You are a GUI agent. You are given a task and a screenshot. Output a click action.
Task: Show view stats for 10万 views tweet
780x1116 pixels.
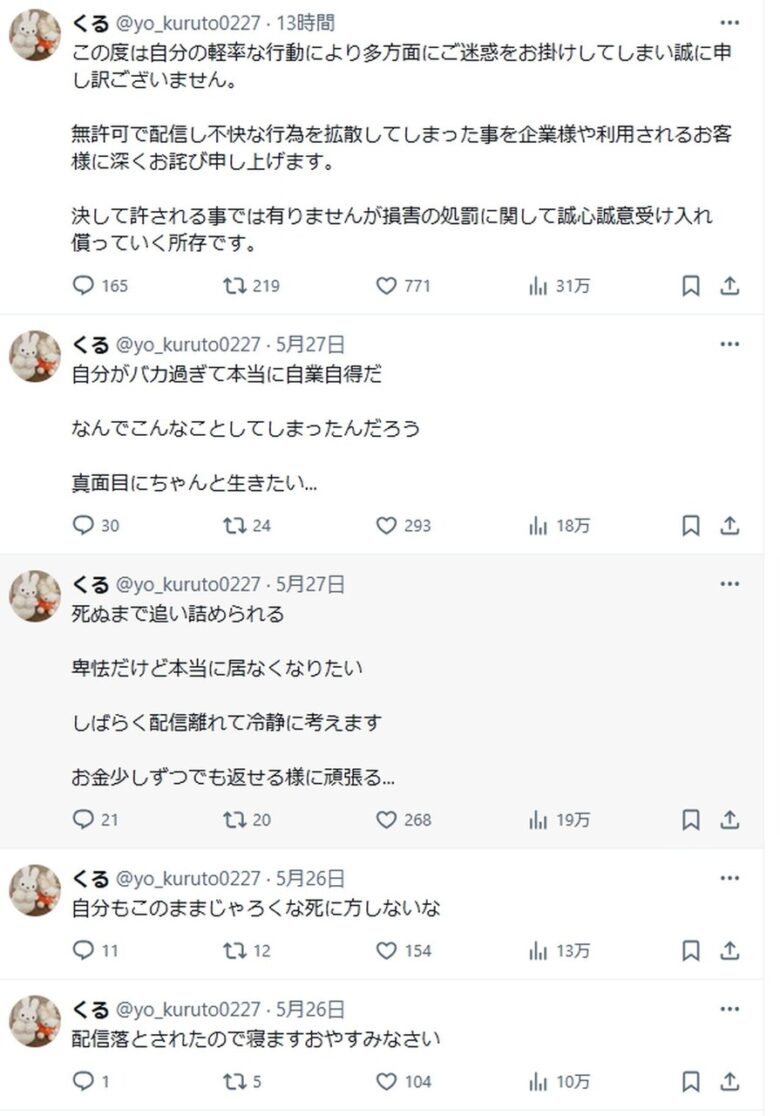coord(537,1081)
